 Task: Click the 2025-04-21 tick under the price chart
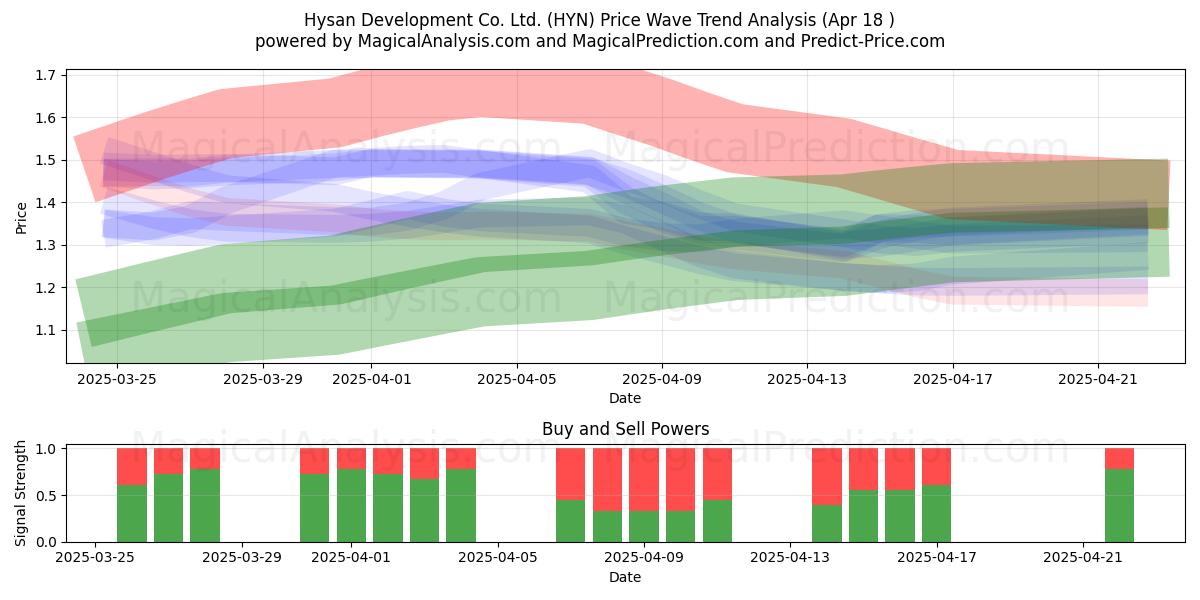pyautogui.click(x=1098, y=379)
